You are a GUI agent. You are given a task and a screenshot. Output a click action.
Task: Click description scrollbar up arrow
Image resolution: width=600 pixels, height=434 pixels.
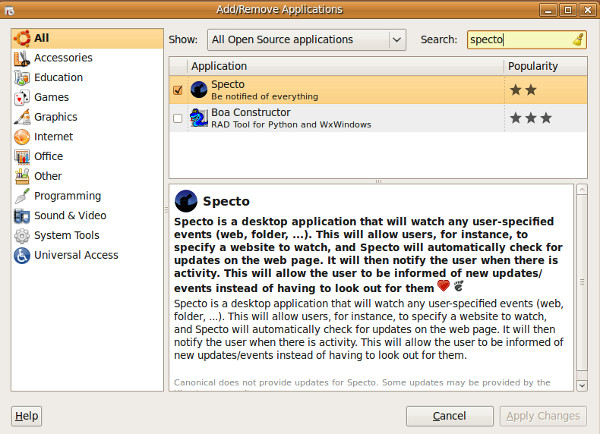(x=582, y=190)
